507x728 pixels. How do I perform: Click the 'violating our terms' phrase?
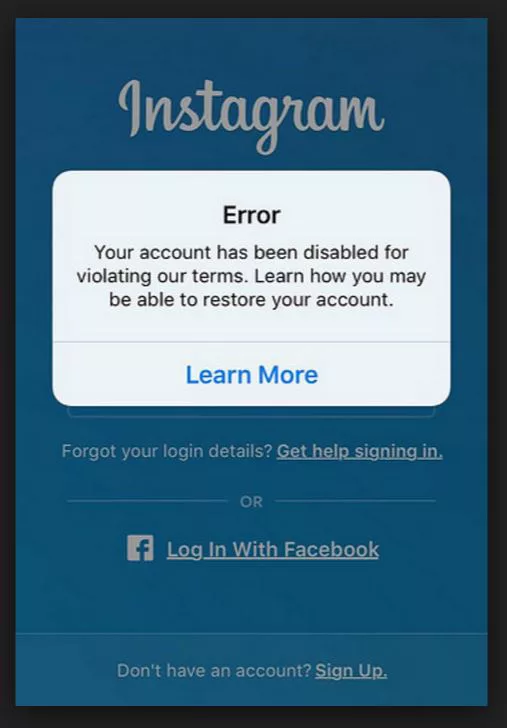tap(163, 276)
